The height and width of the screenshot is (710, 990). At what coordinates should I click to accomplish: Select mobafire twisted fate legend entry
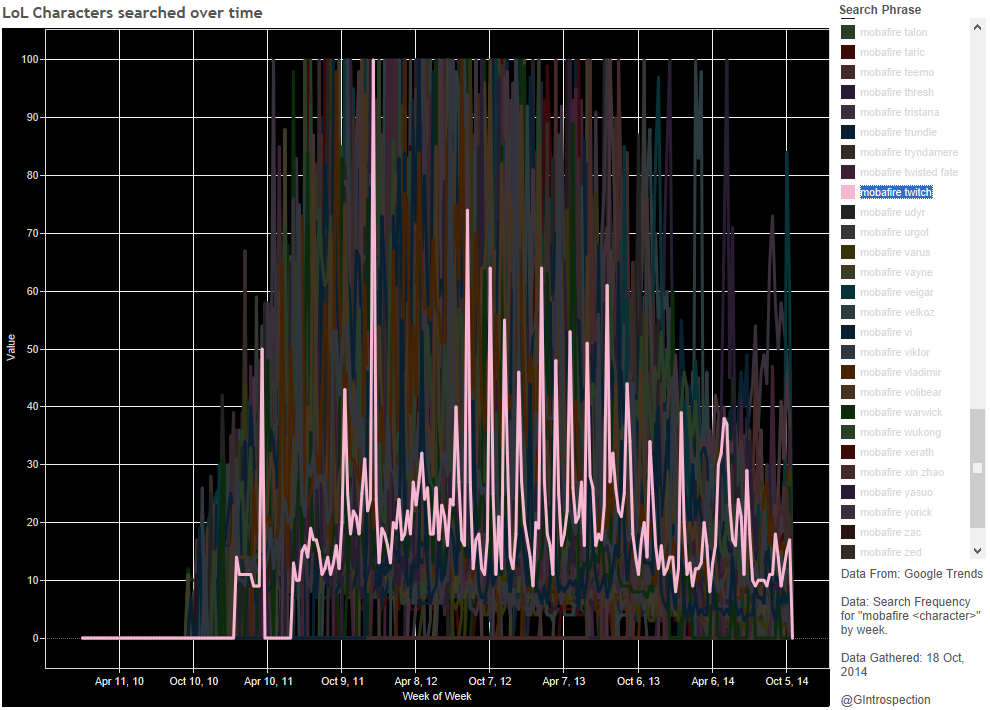coord(908,172)
